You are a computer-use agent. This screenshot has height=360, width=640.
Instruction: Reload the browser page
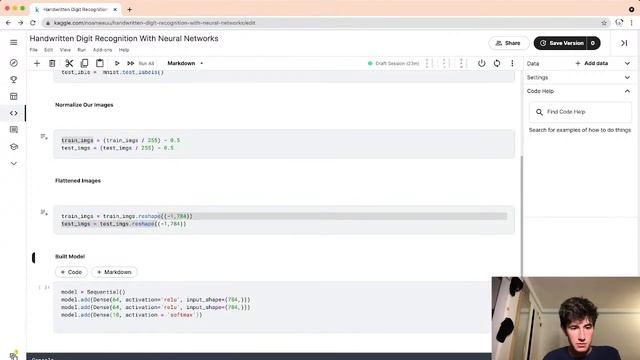coord(33,23)
